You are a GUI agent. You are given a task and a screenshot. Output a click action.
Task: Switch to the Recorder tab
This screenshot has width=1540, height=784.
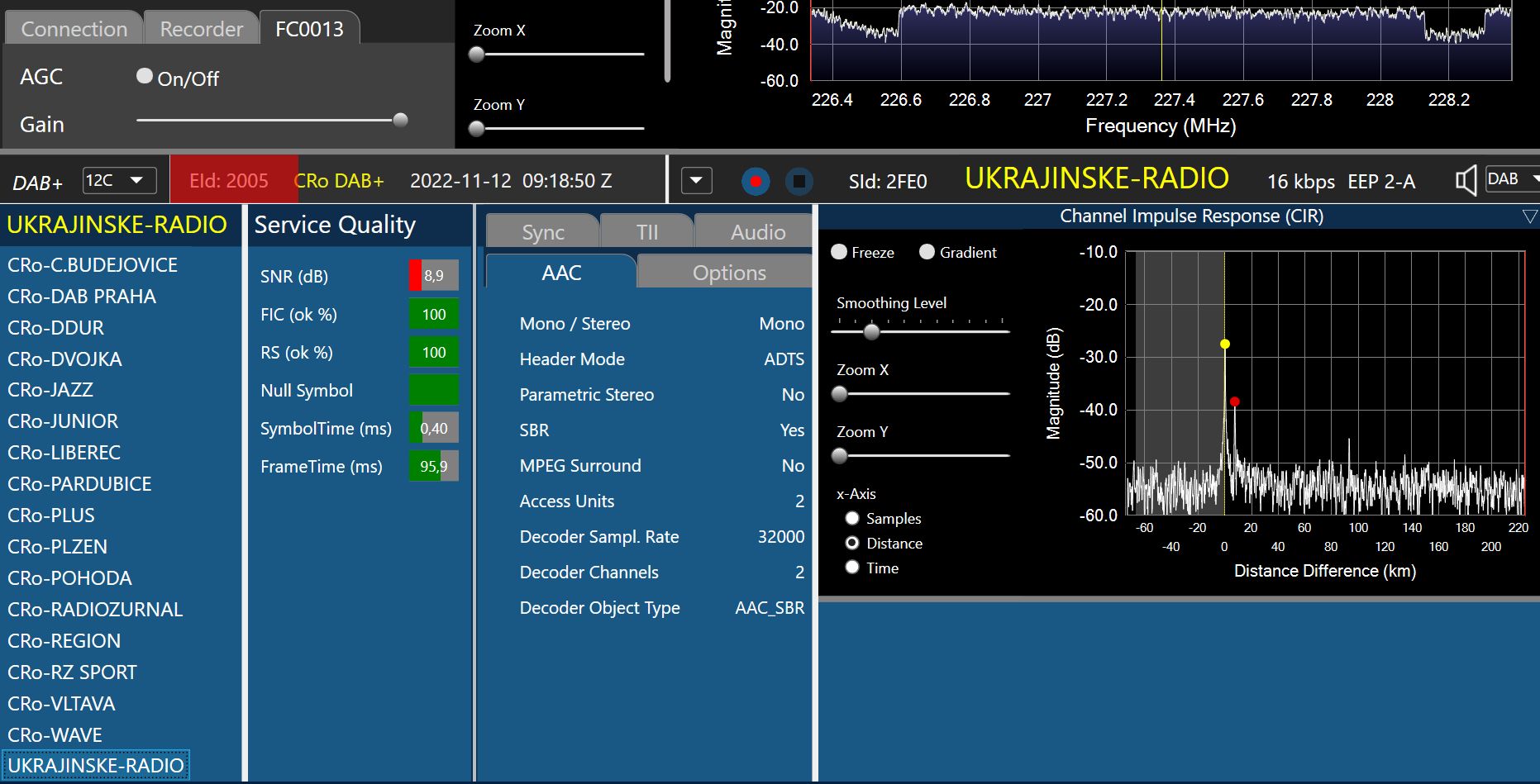(x=201, y=29)
